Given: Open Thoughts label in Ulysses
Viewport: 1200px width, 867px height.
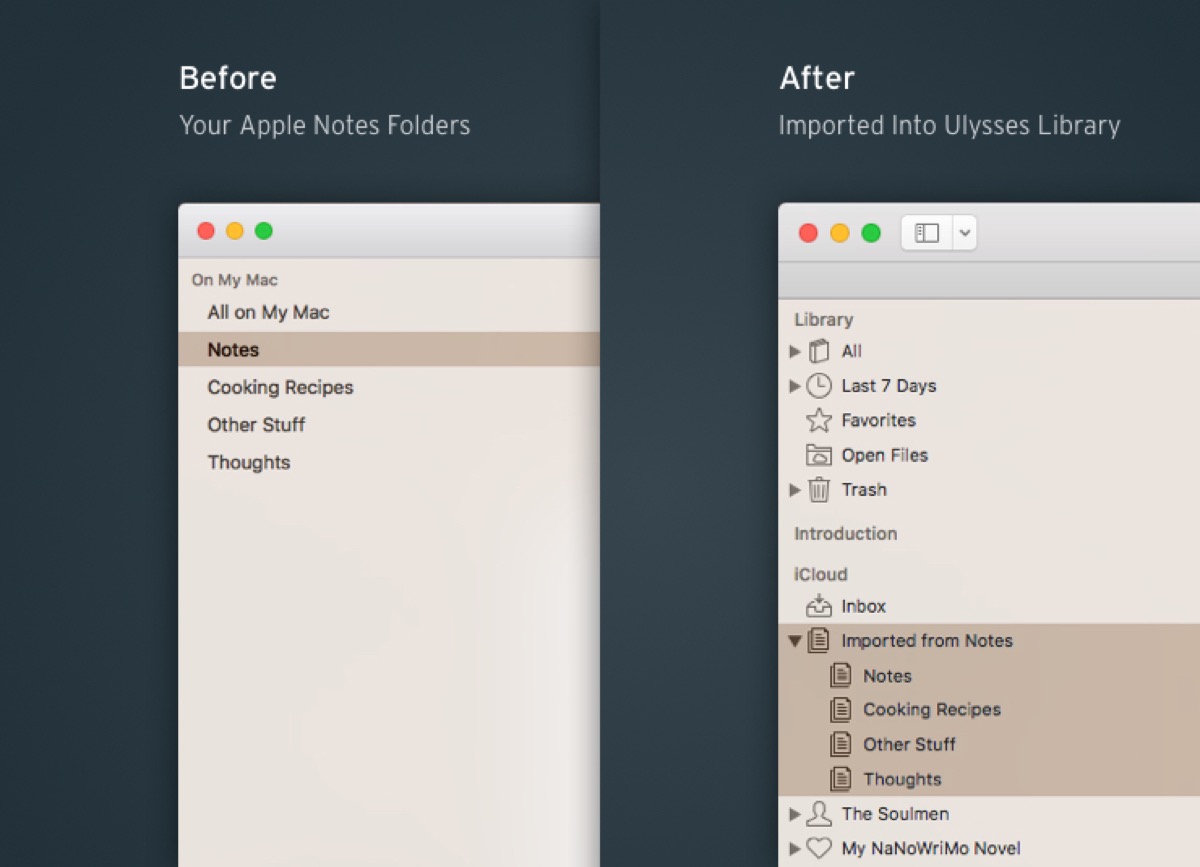Looking at the screenshot, I should (902, 779).
